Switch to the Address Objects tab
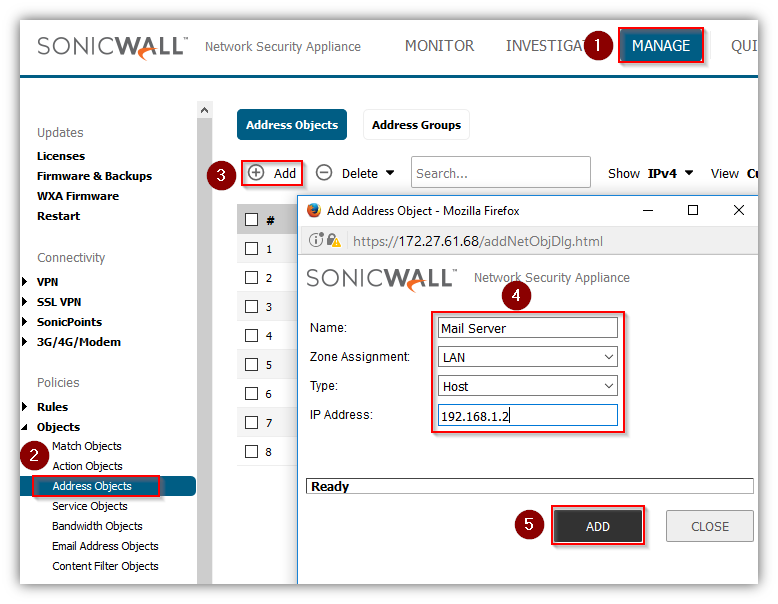This screenshot has width=778, height=604. (292, 125)
